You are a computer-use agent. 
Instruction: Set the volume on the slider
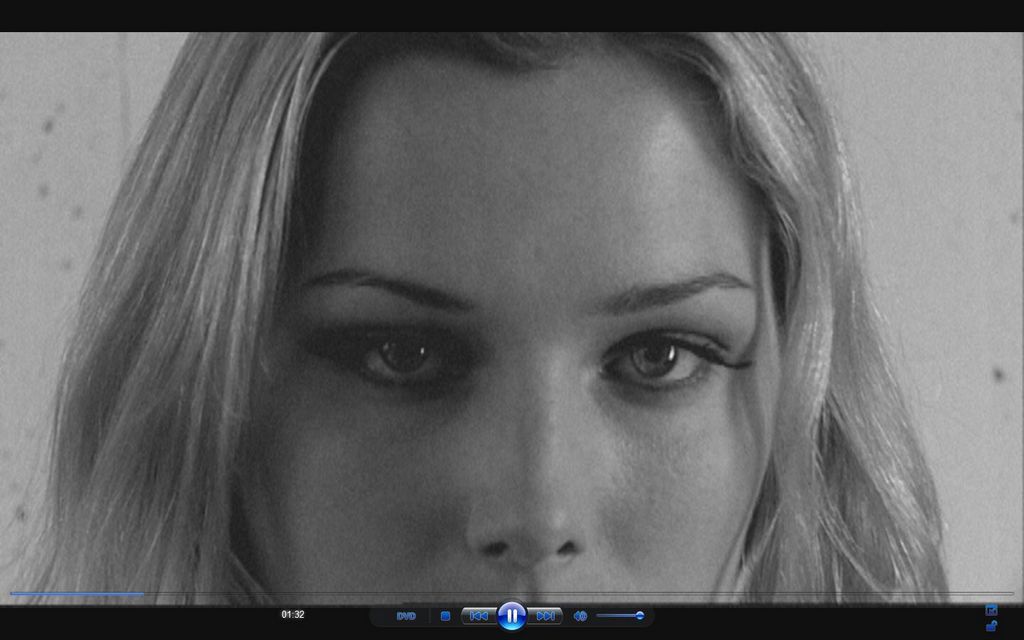pyautogui.click(x=620, y=615)
